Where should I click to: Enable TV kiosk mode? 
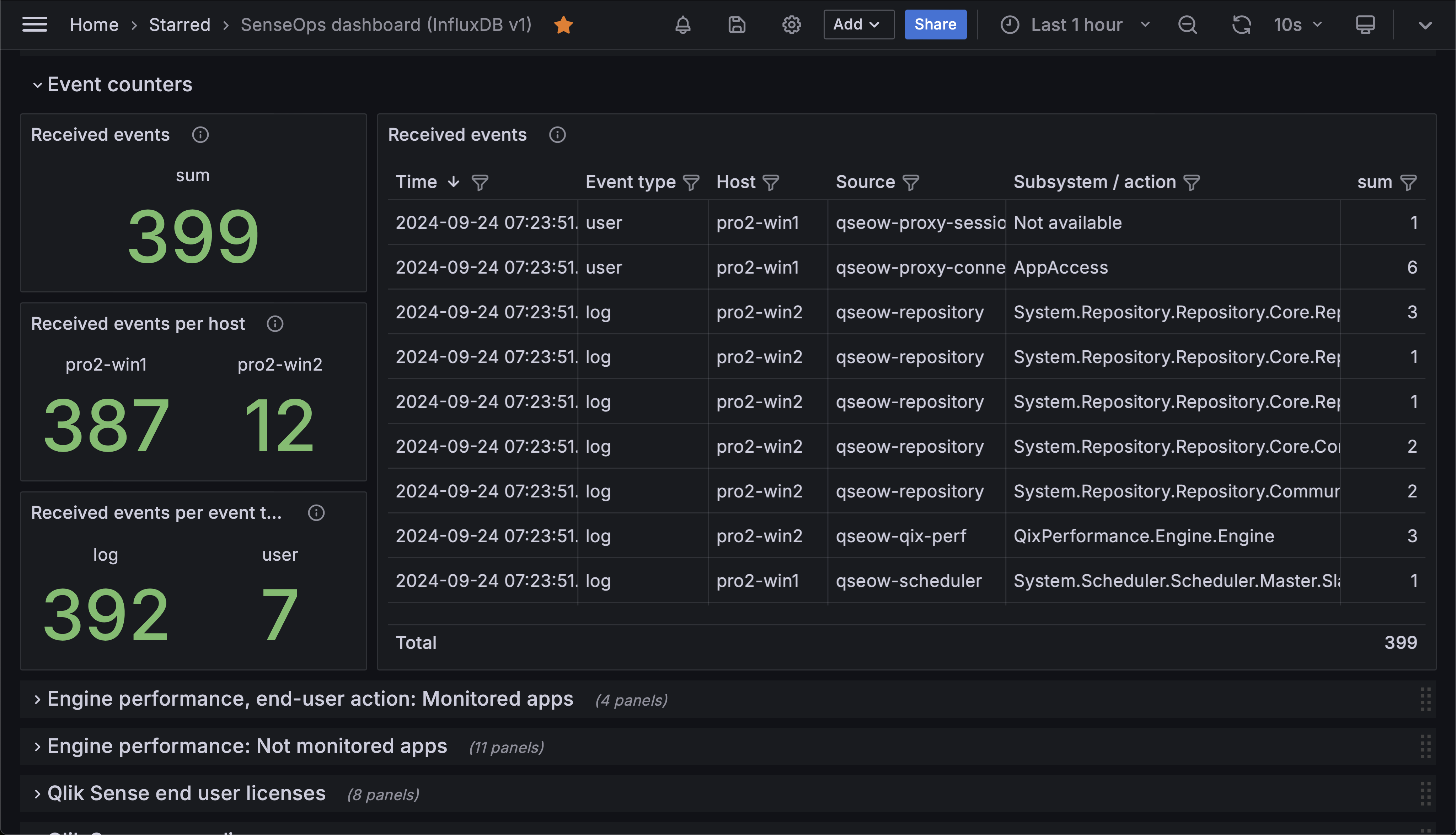coord(1365,25)
